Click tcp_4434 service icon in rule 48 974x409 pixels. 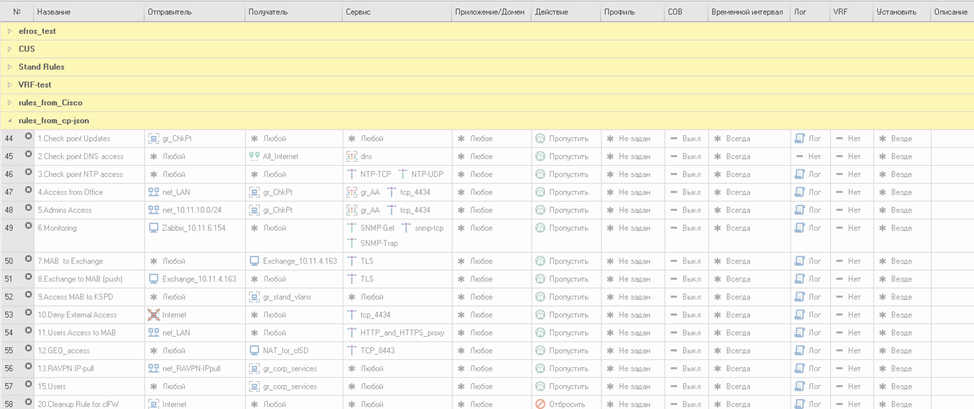pyautogui.click(x=391, y=210)
